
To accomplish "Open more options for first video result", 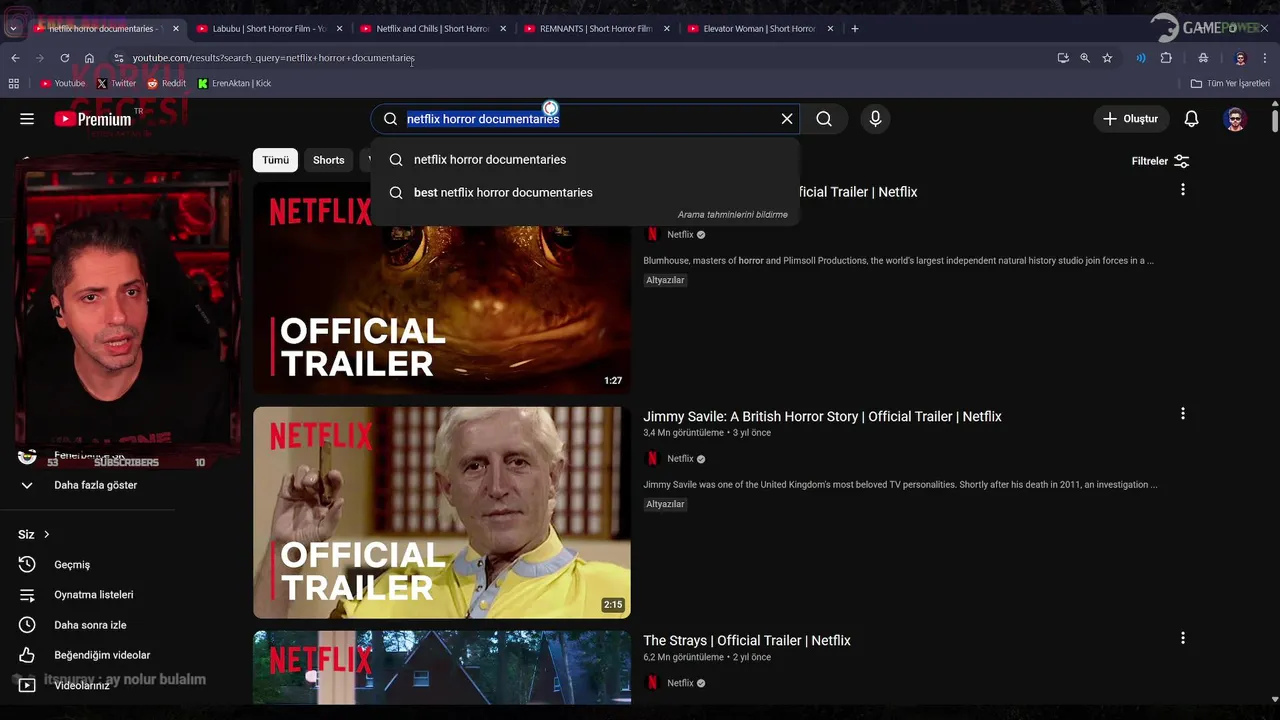I will point(1183,189).
